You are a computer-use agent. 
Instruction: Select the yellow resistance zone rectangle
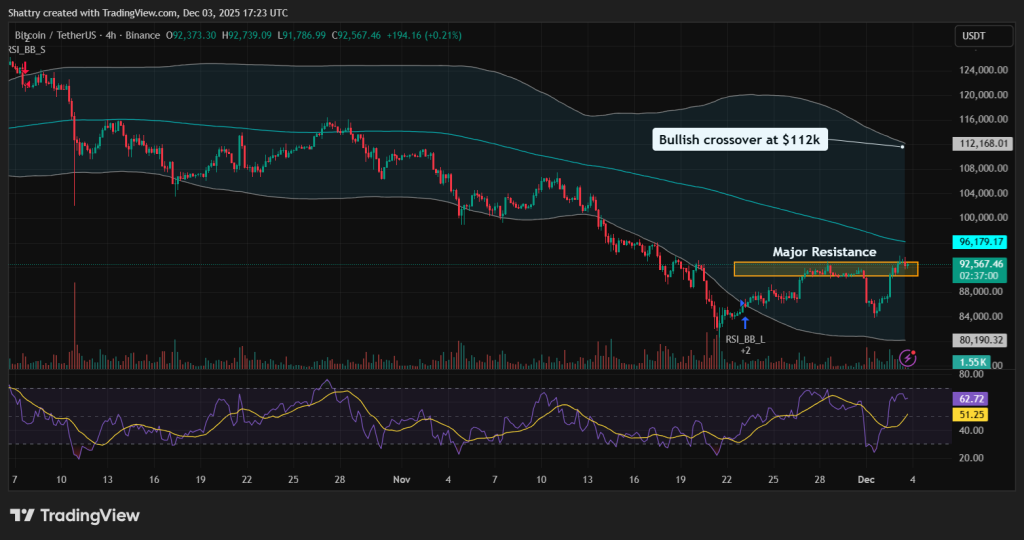pyautogui.click(x=825, y=269)
